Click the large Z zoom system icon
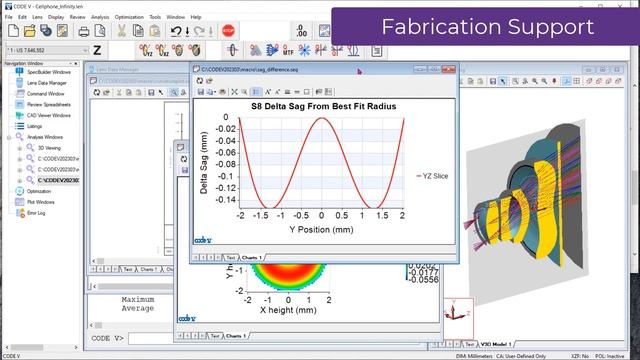This screenshot has width=640, height=360. click(x=97, y=50)
